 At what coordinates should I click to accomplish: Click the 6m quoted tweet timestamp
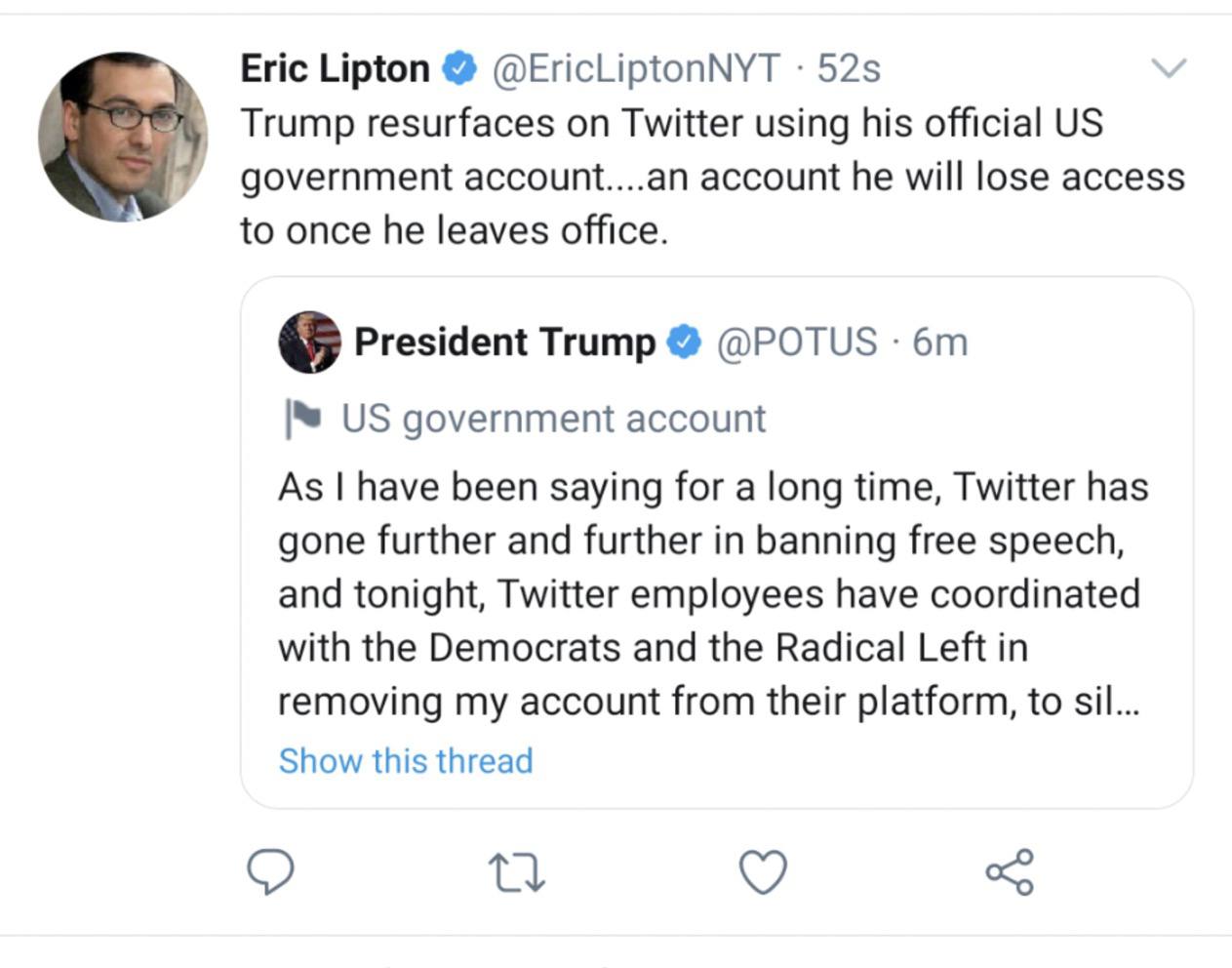click(940, 343)
